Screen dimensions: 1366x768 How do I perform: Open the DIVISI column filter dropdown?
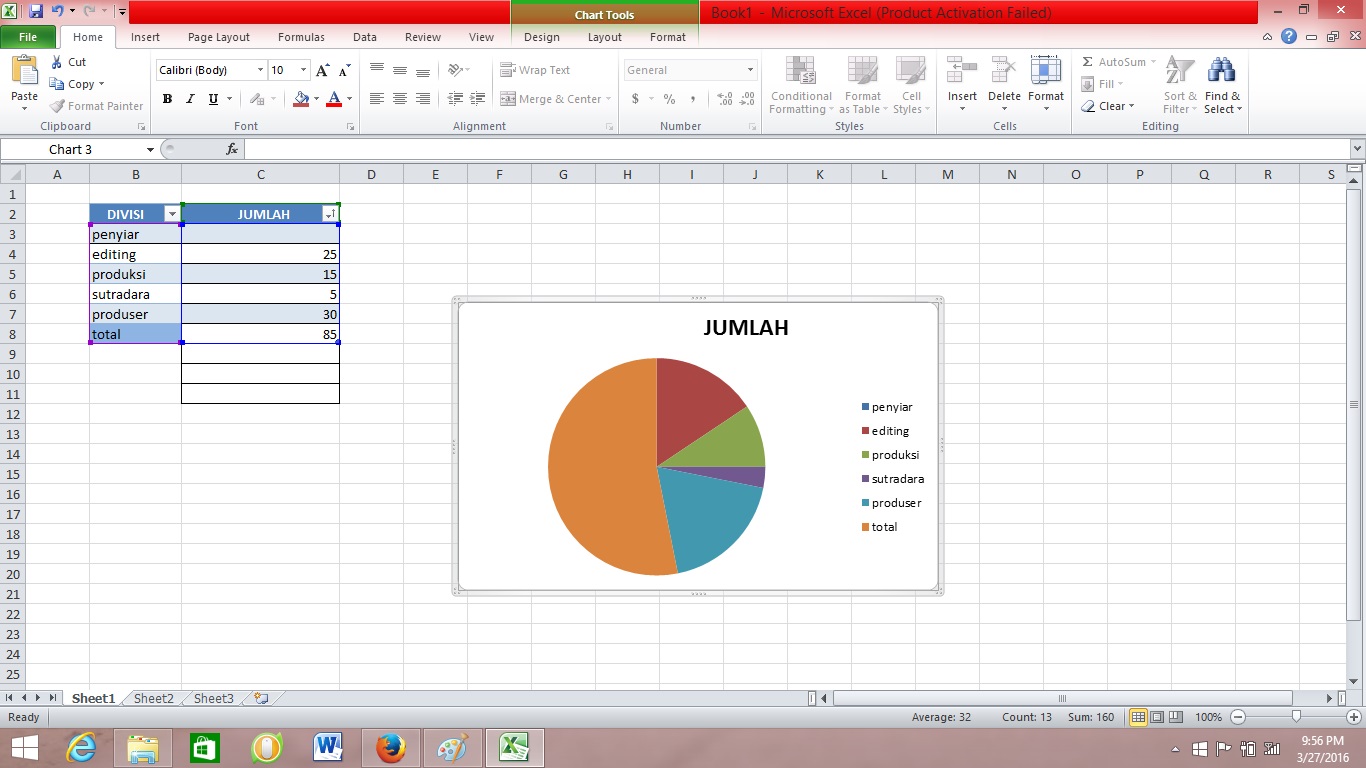click(x=172, y=213)
